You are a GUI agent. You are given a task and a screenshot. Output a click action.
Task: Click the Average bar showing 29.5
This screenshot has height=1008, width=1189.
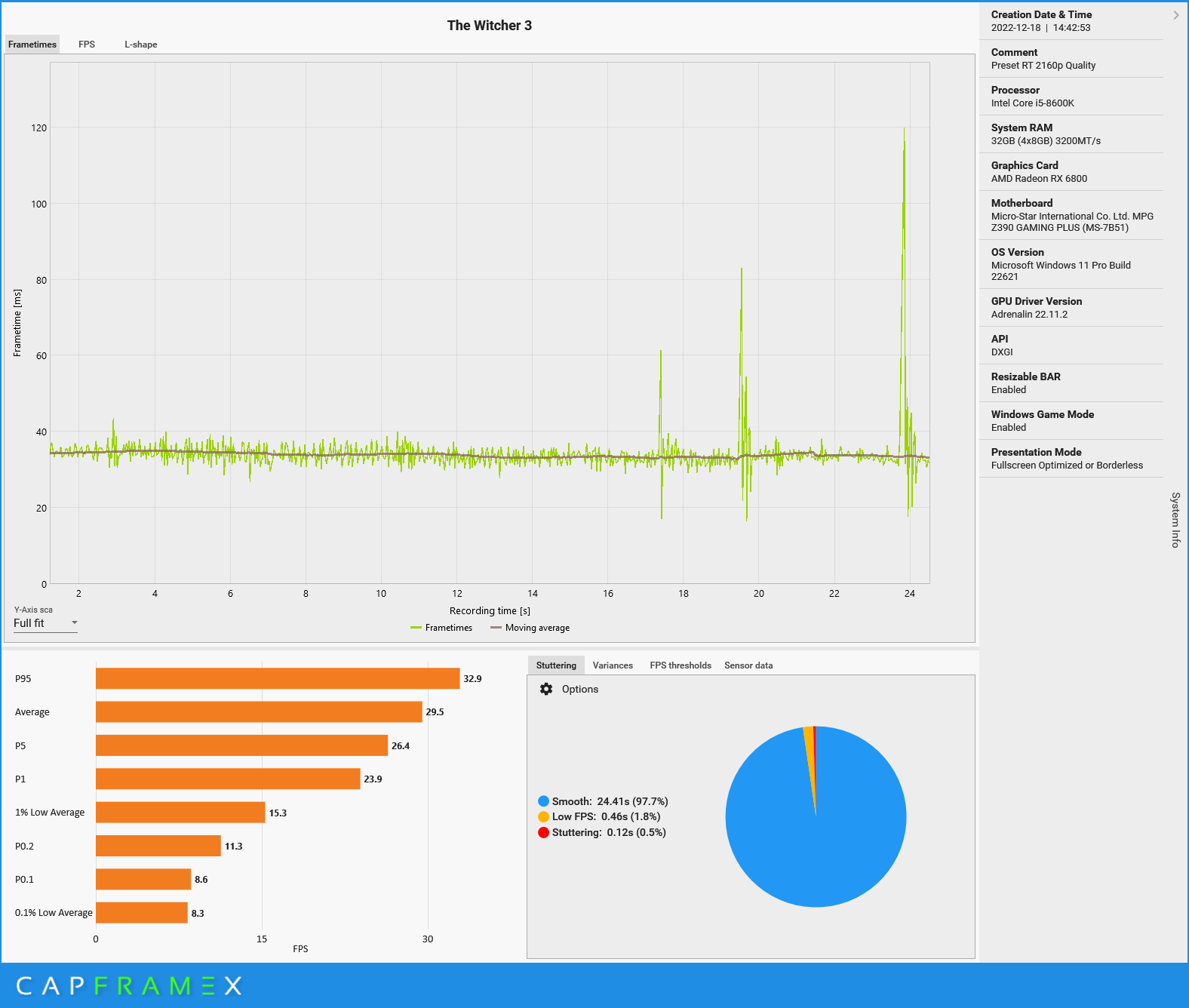(259, 711)
